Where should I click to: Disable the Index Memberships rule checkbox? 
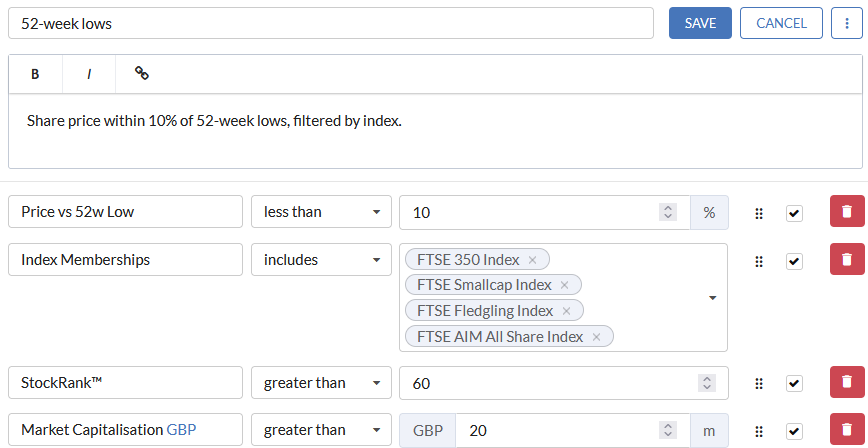(x=794, y=261)
